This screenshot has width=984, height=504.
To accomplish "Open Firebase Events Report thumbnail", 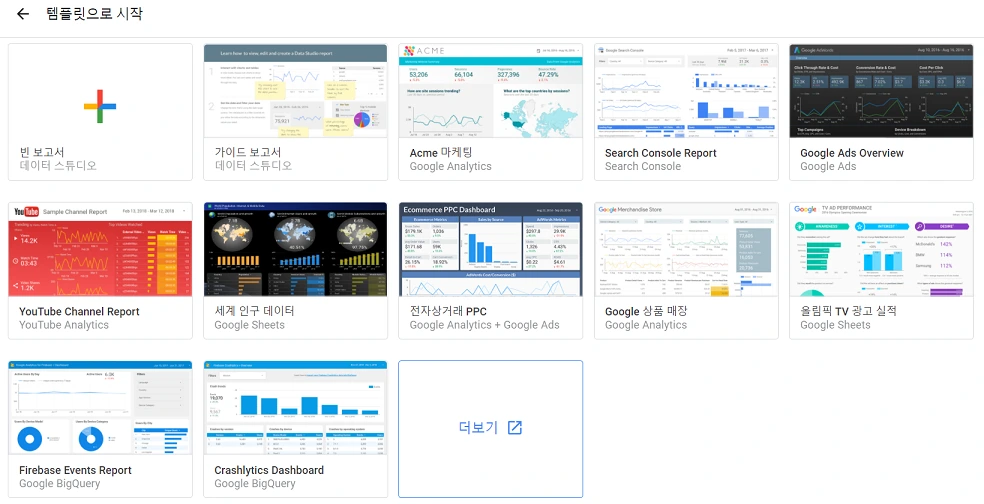I will tap(100, 408).
